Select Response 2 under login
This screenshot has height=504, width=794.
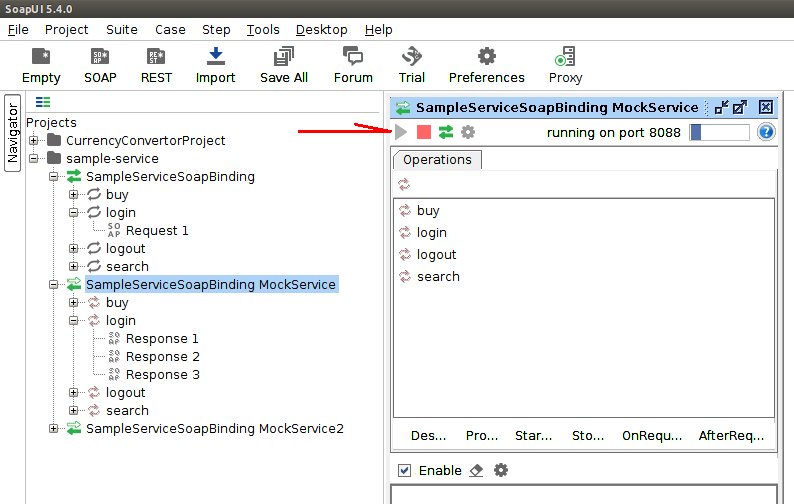pyautogui.click(x=162, y=357)
